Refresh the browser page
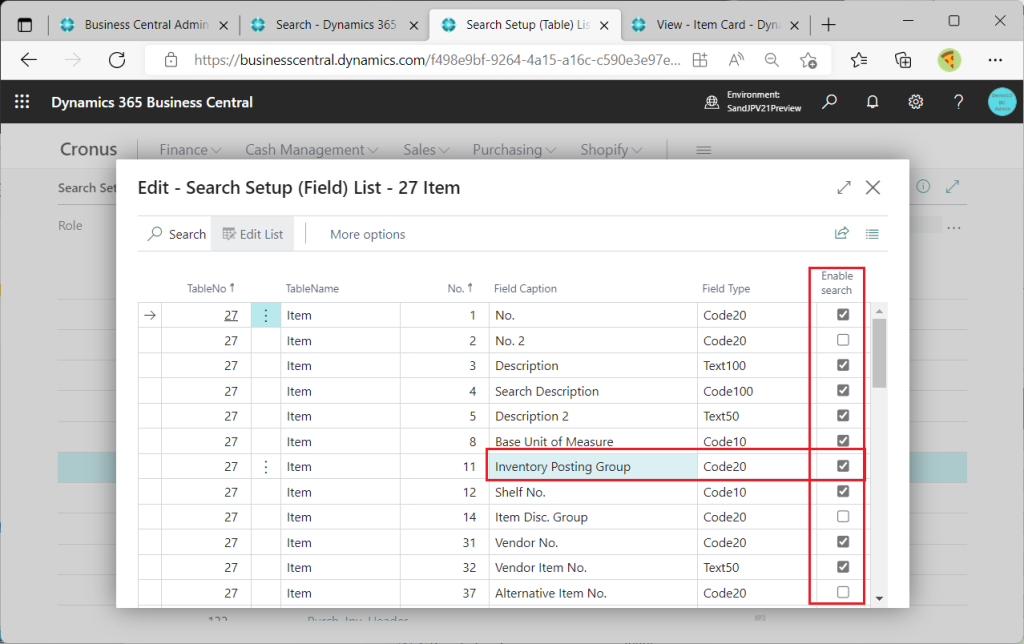 pos(117,60)
